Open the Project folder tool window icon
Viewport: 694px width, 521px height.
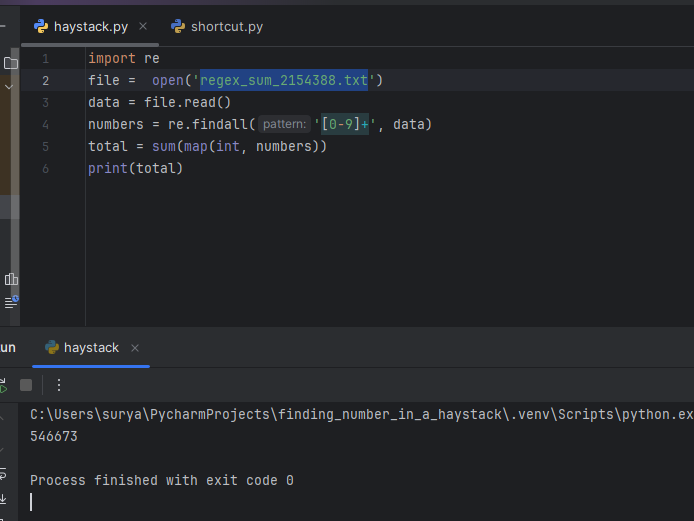(x=11, y=63)
